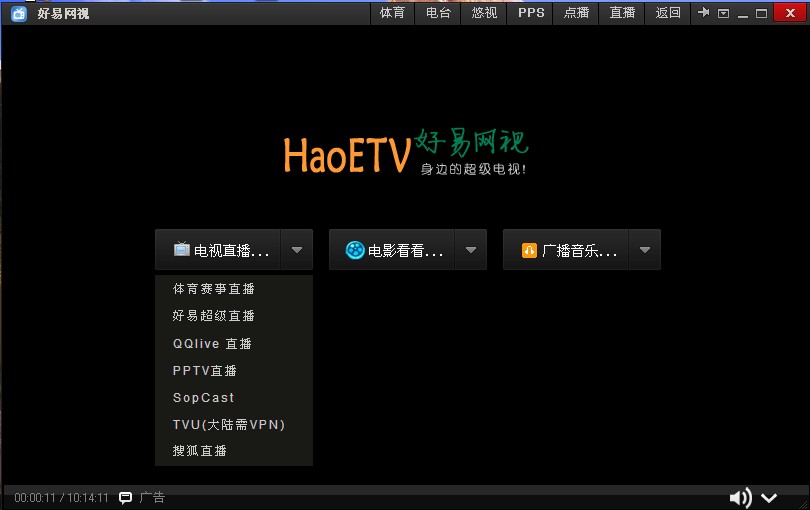The image size is (810, 510).
Task: Maximize the 好易网视 window
Action: (x=761, y=13)
